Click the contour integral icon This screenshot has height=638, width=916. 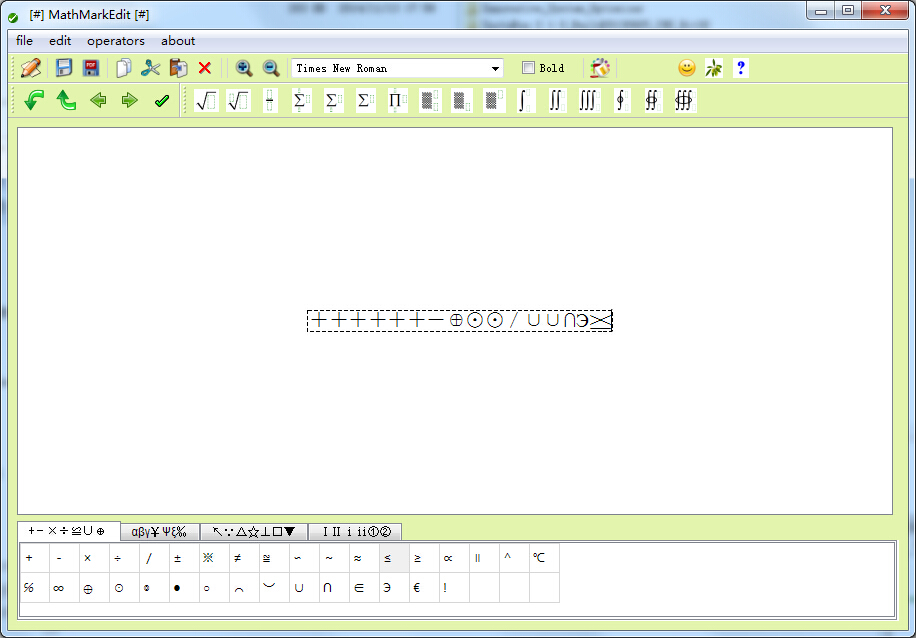(621, 100)
